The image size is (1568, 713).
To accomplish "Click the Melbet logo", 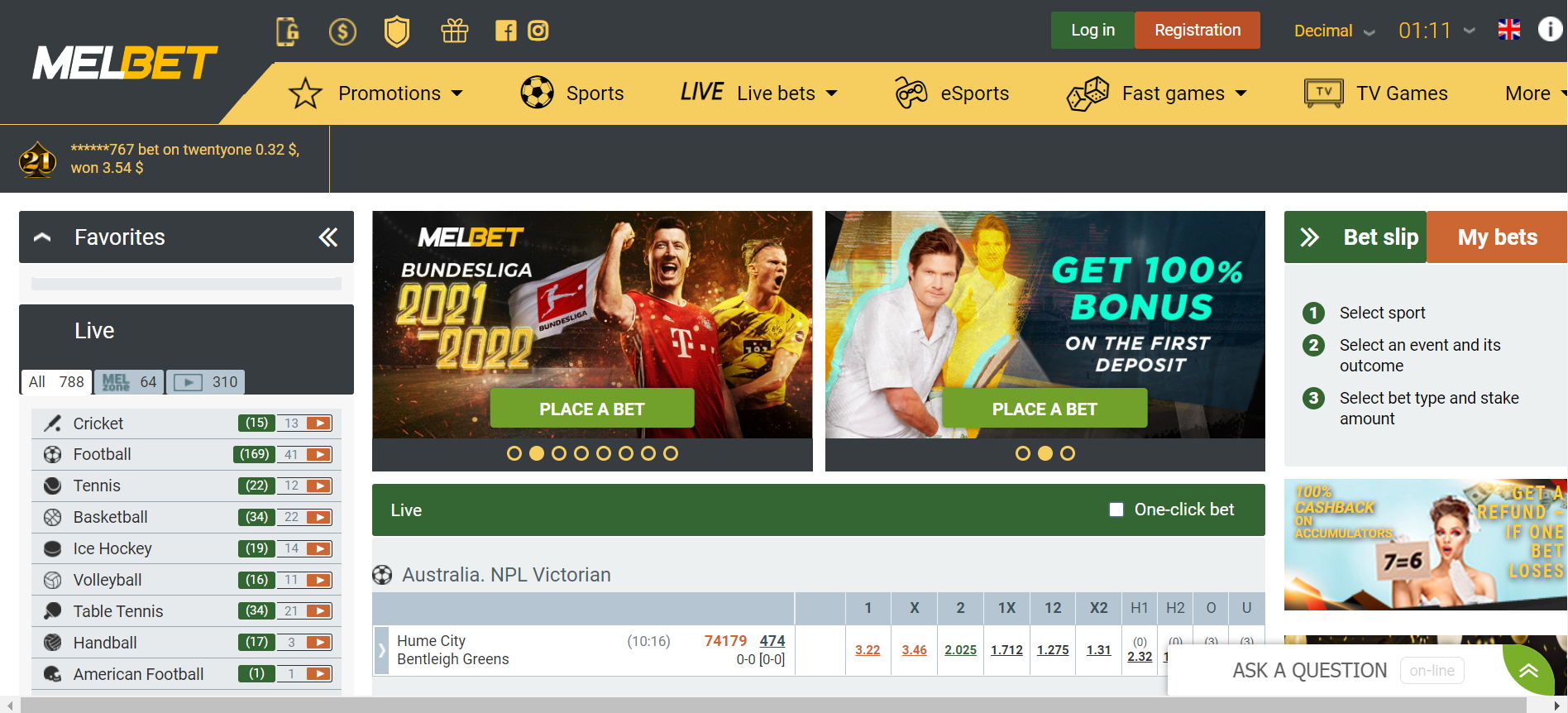I will (x=125, y=63).
